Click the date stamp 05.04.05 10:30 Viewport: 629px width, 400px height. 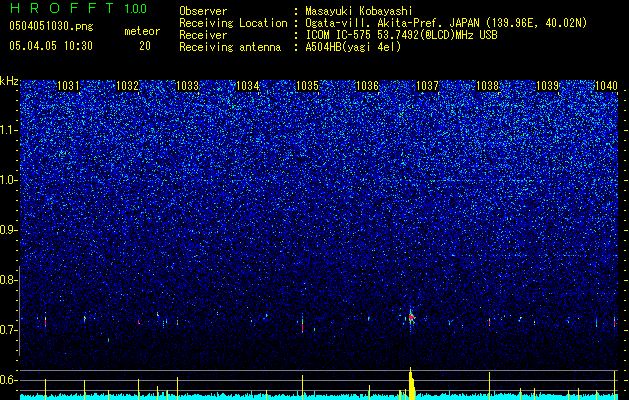51,46
